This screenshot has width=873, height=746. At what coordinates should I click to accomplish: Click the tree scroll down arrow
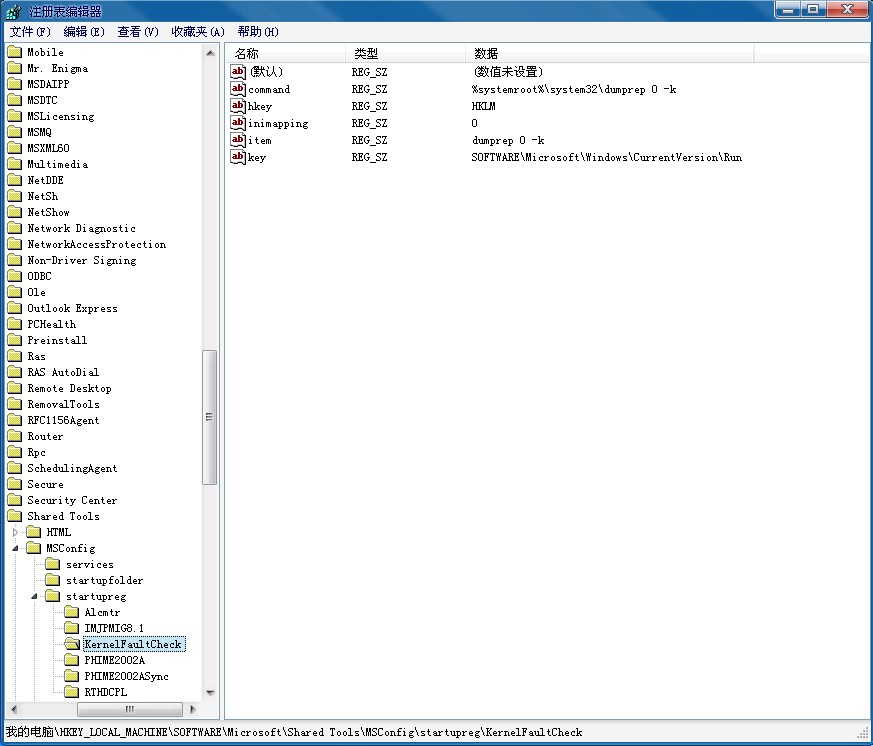(x=210, y=693)
